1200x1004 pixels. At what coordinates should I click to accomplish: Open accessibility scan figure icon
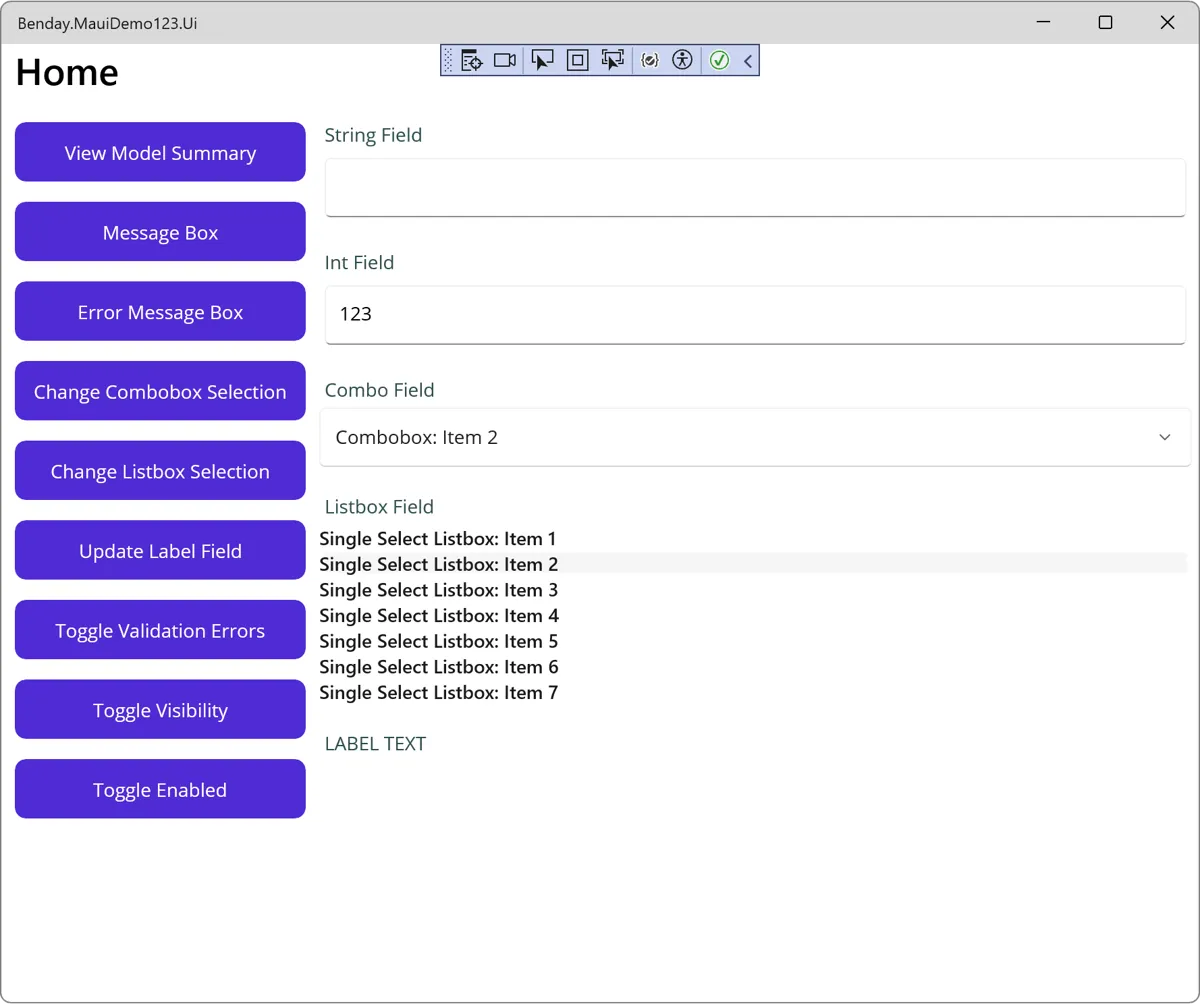click(x=682, y=61)
